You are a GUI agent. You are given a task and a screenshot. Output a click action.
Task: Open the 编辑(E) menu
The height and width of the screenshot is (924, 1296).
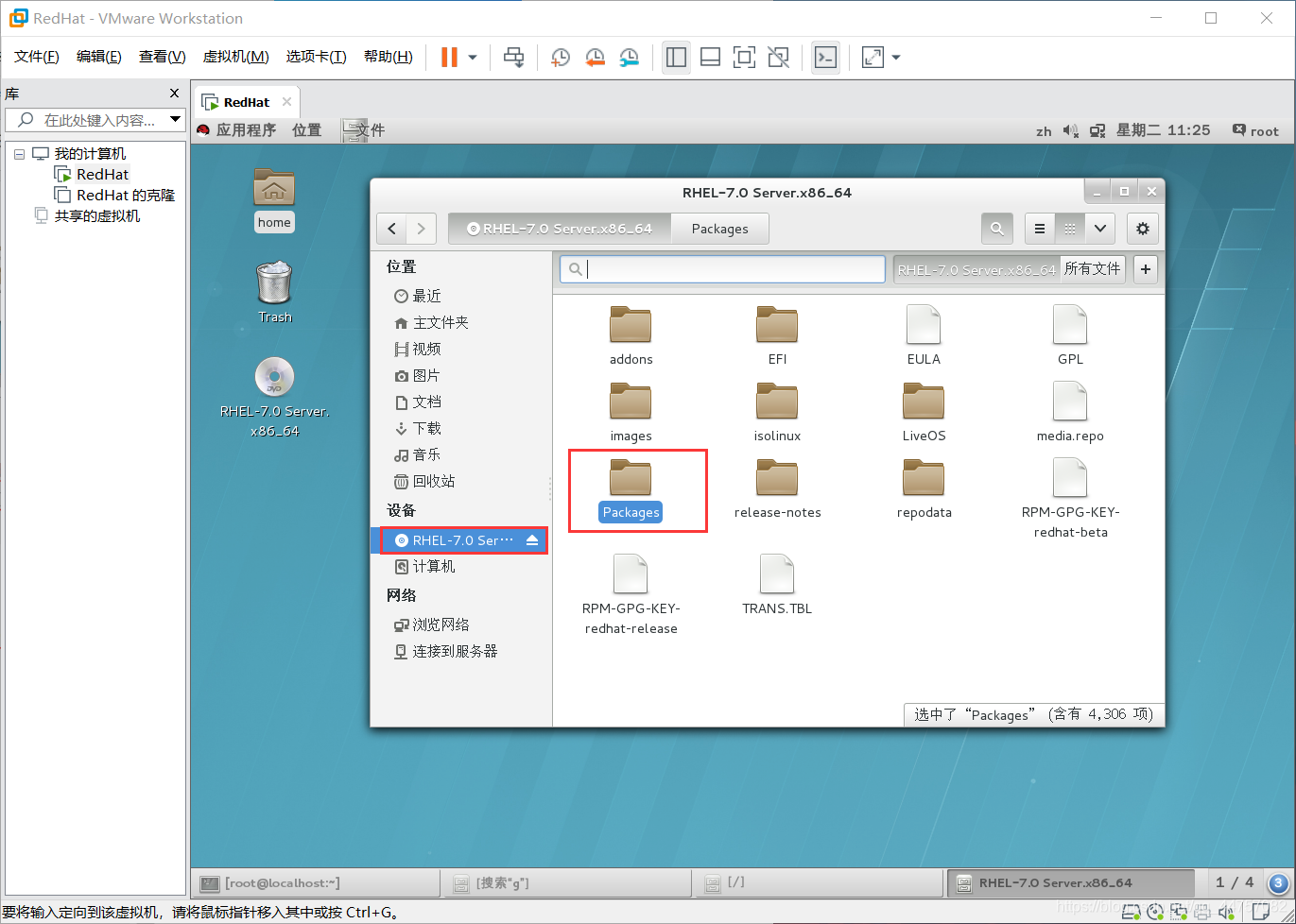coord(99,57)
